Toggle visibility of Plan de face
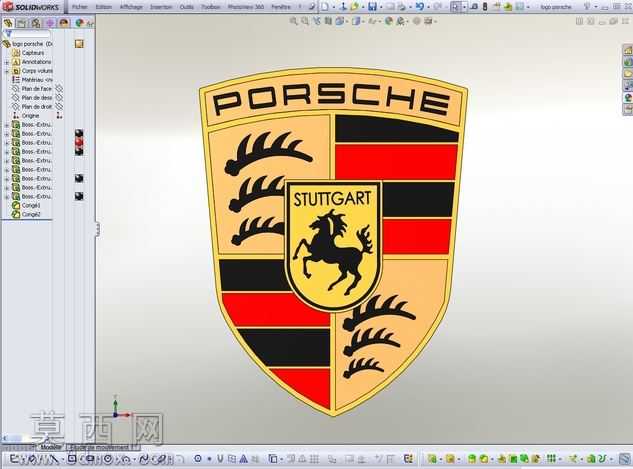The height and width of the screenshot is (469, 633). 59,88
